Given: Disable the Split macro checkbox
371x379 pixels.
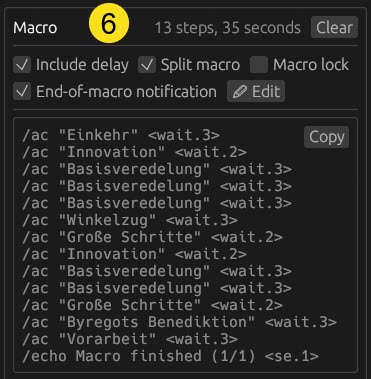Looking at the screenshot, I should point(147,65).
